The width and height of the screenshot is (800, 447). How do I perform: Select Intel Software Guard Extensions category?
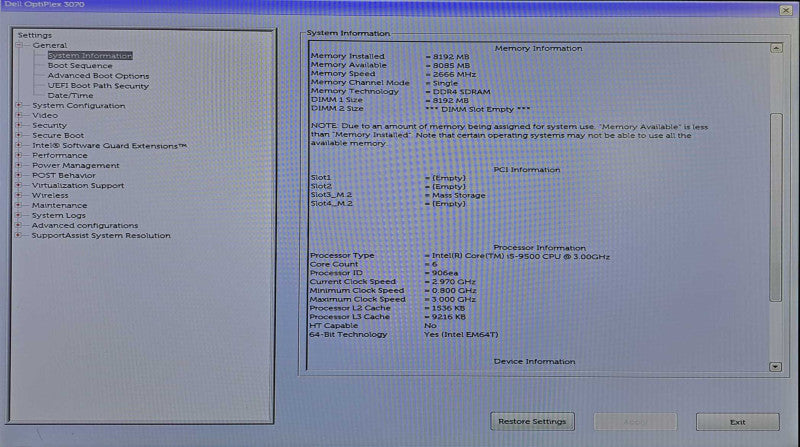109,145
